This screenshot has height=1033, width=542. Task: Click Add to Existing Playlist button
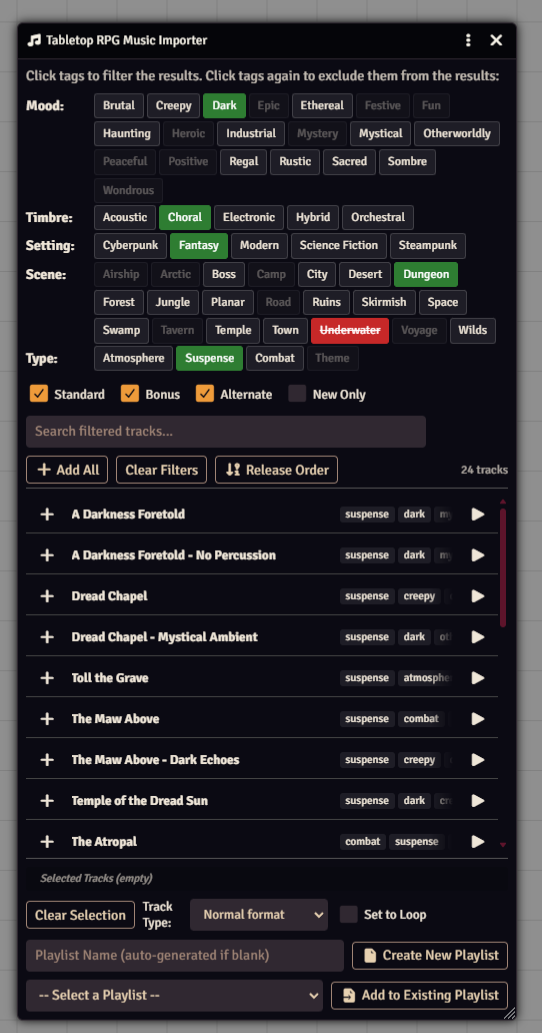tap(420, 995)
